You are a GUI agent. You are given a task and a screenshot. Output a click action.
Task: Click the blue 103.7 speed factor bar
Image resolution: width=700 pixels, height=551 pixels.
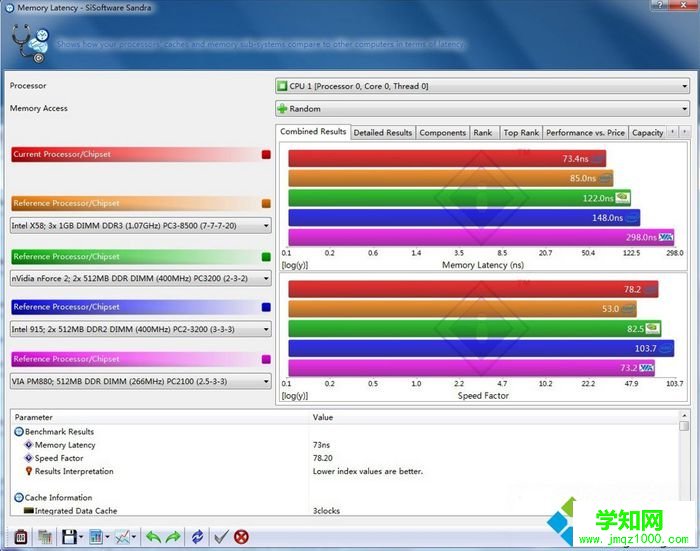(x=481, y=348)
